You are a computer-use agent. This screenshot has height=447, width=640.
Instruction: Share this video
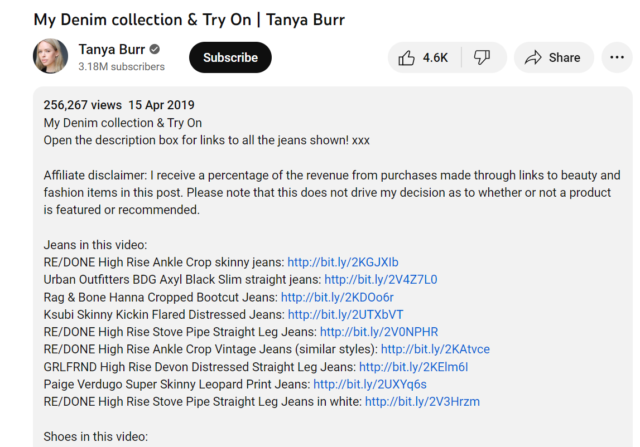point(553,57)
